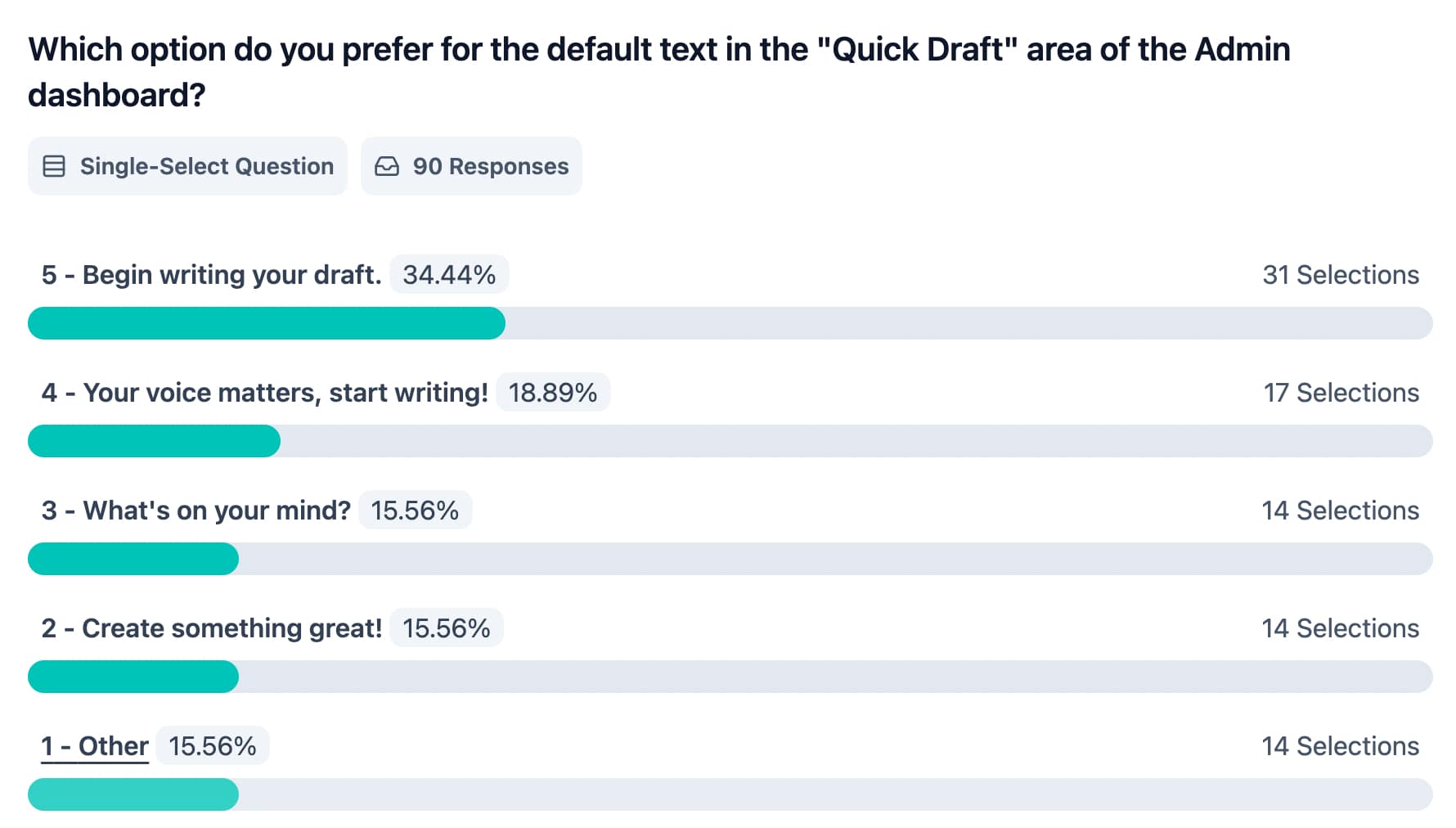Click the 15.56% badge next to Other
The height and width of the screenshot is (828, 1456).
pos(213,746)
